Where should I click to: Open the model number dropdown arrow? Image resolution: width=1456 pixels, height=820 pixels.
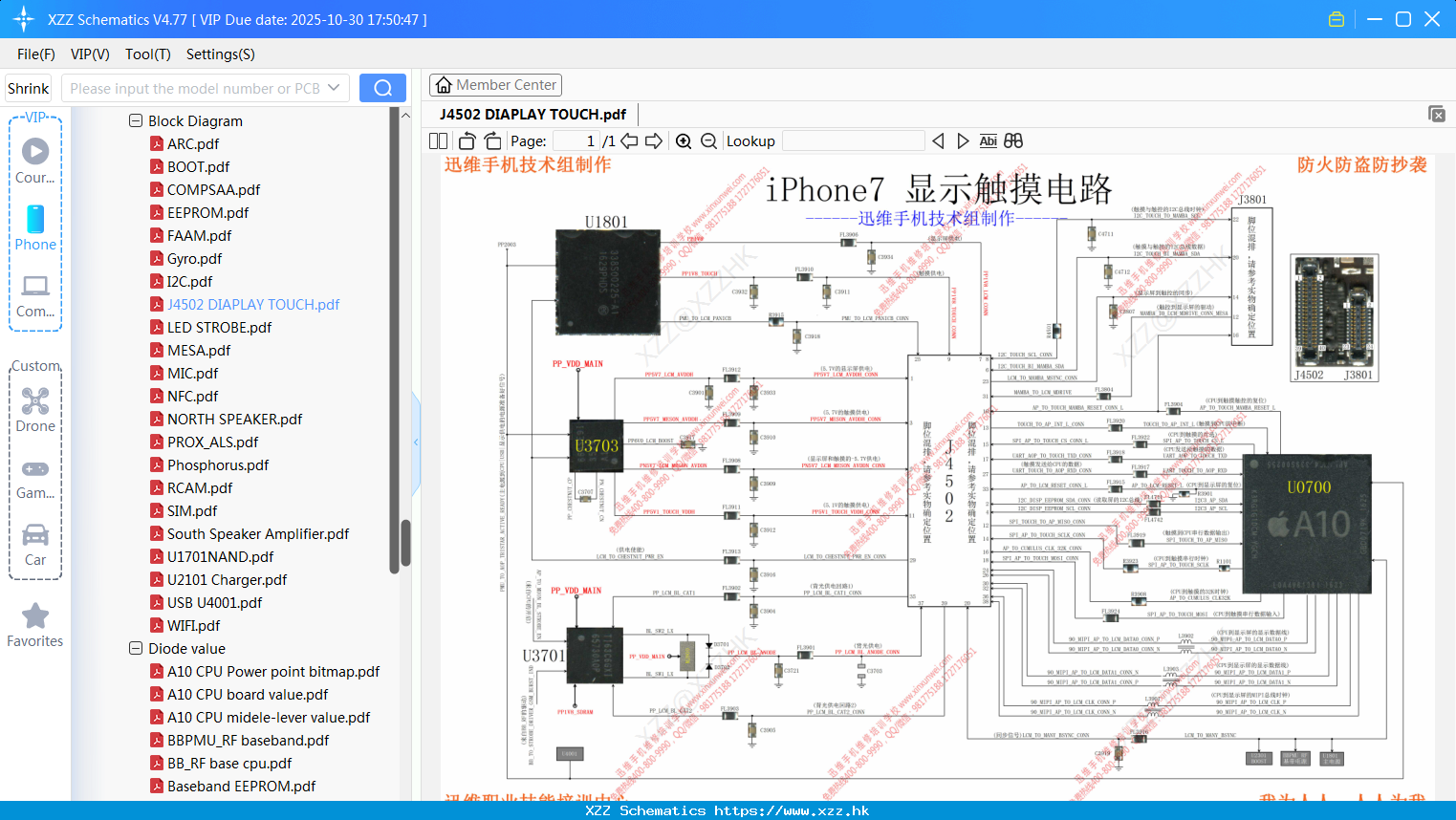point(334,88)
